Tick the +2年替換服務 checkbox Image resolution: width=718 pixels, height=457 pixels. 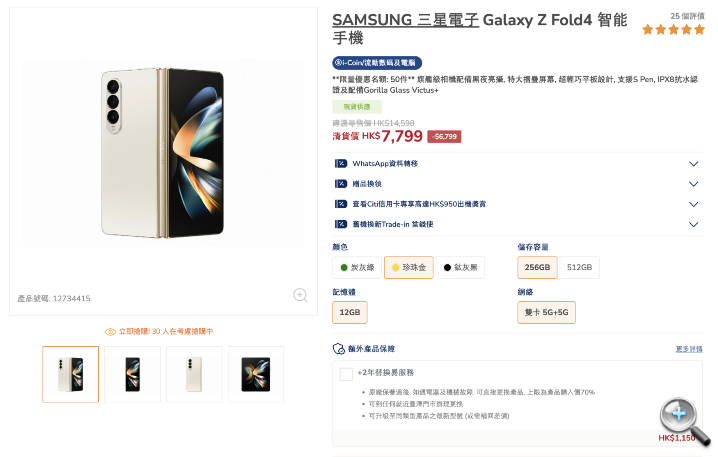pos(346,375)
